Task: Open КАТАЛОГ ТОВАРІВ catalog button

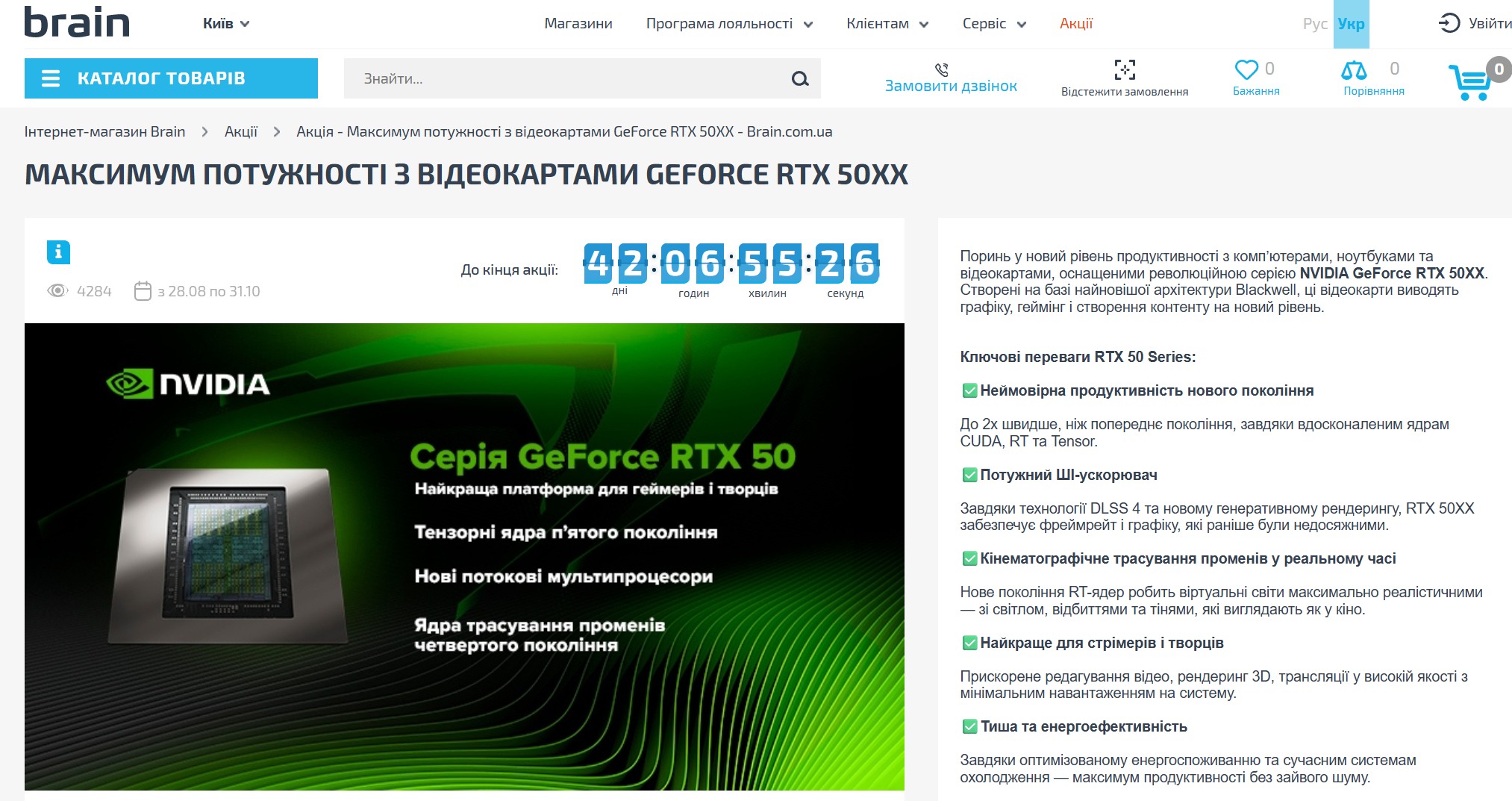Action: pyautogui.click(x=171, y=78)
